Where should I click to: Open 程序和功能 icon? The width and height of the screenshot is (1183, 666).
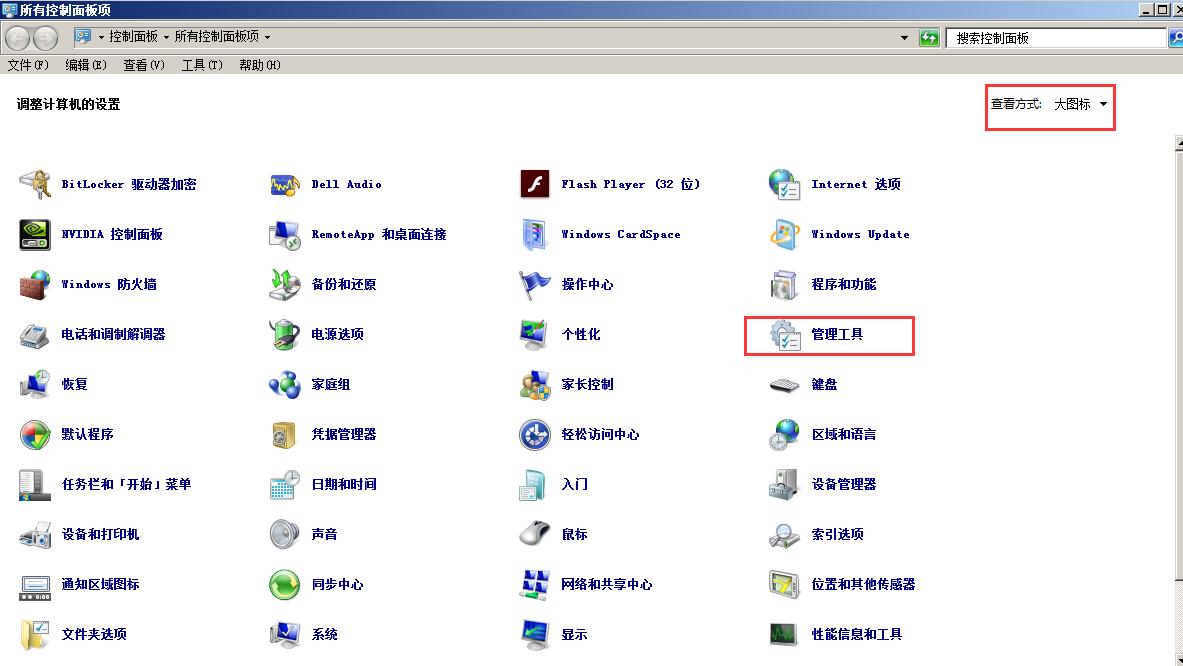[x=785, y=284]
